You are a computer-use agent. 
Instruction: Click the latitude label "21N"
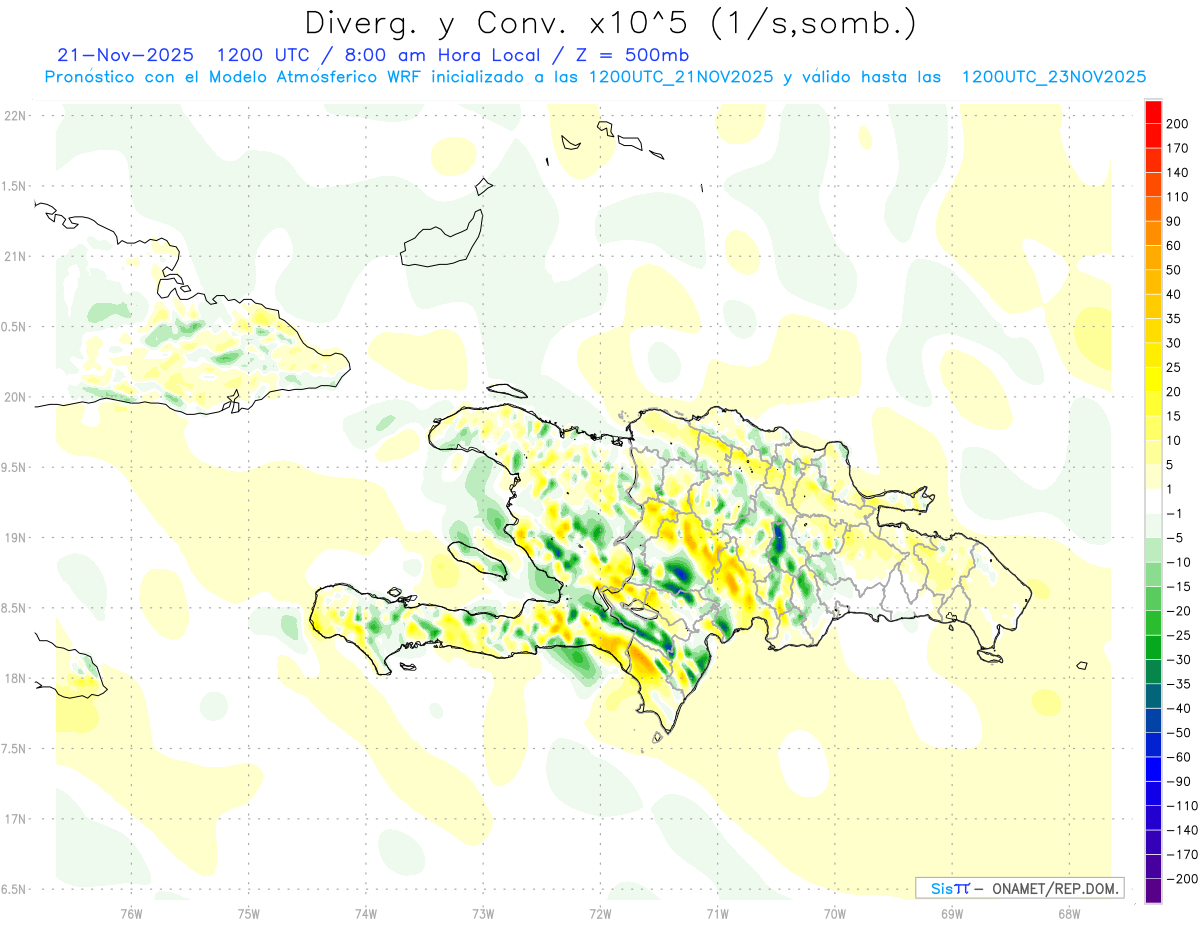click(x=15, y=257)
